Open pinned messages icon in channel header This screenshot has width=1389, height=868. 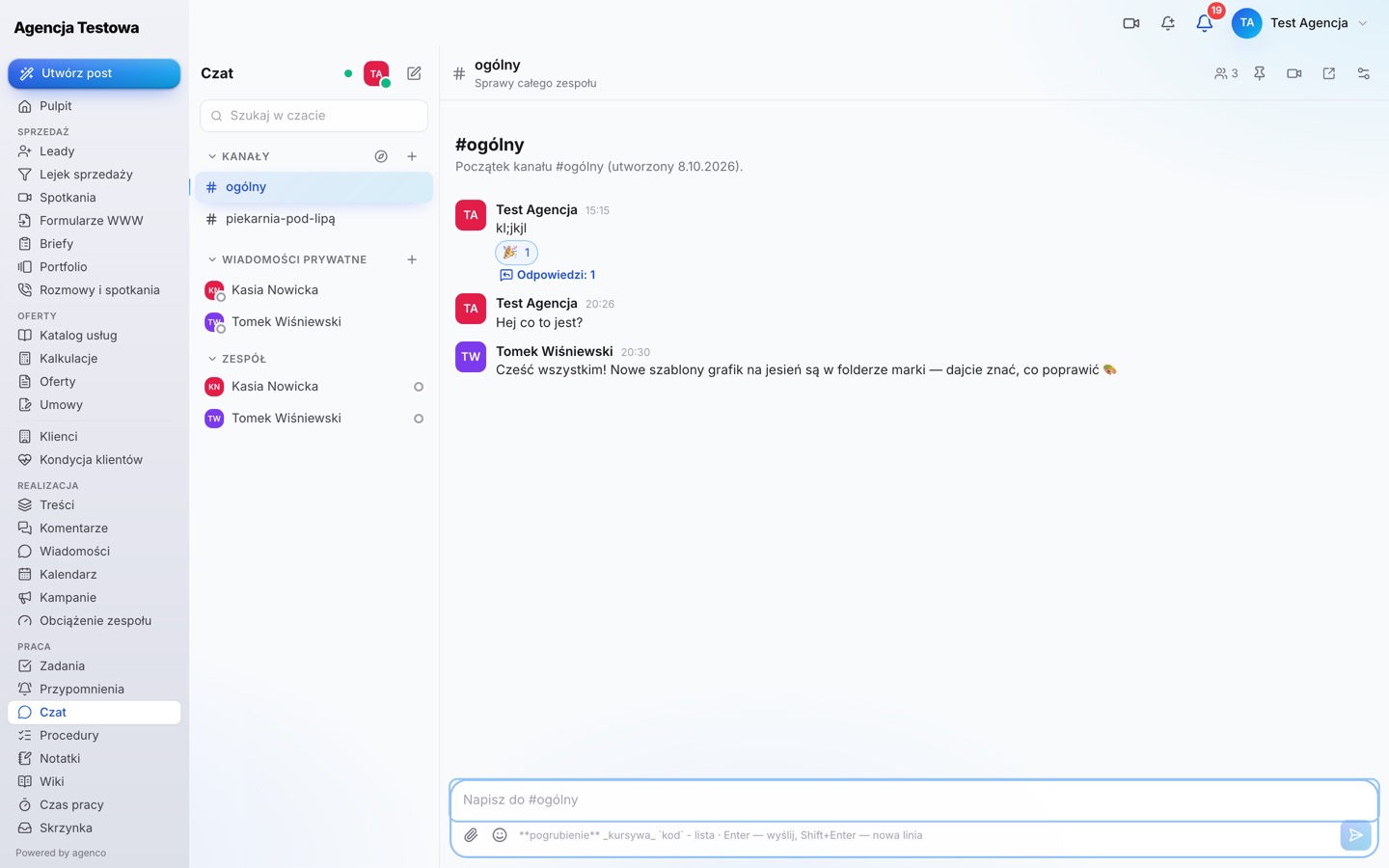(x=1260, y=73)
